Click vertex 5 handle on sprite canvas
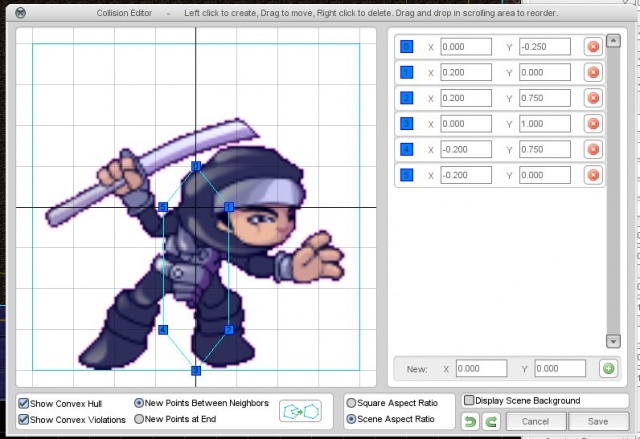Screen dimensions: 640x439 (163, 207)
